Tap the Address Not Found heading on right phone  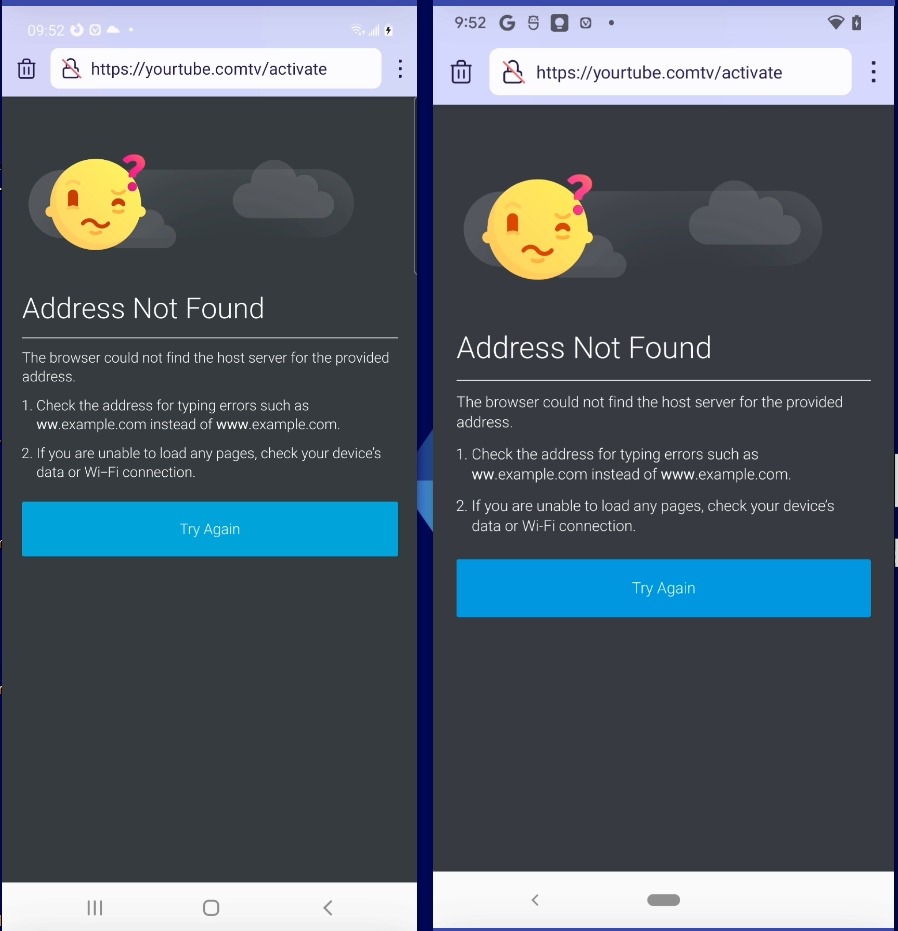584,348
